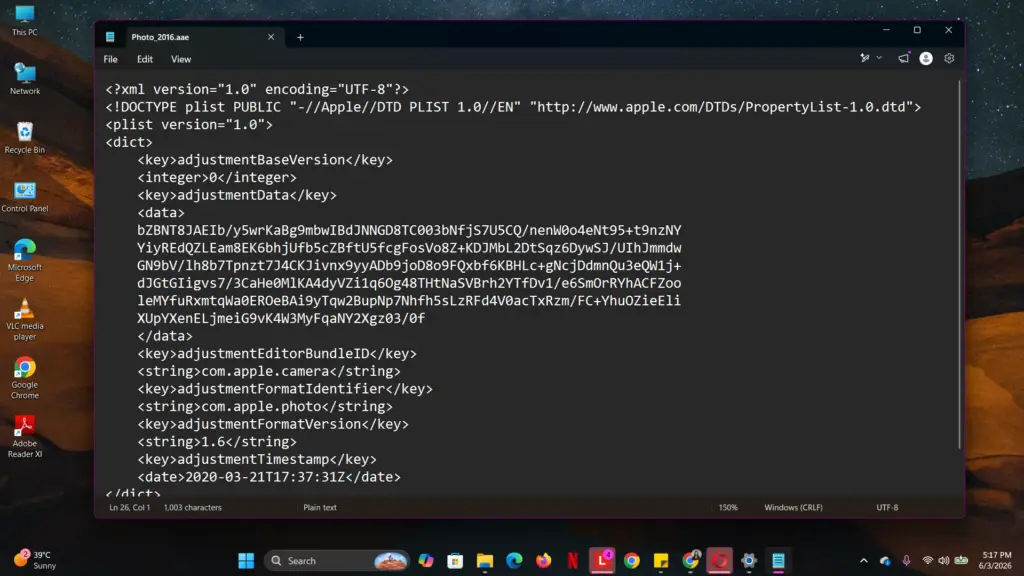Open Copilot from the taskbar
Screen dimensions: 1024x576
point(426,560)
